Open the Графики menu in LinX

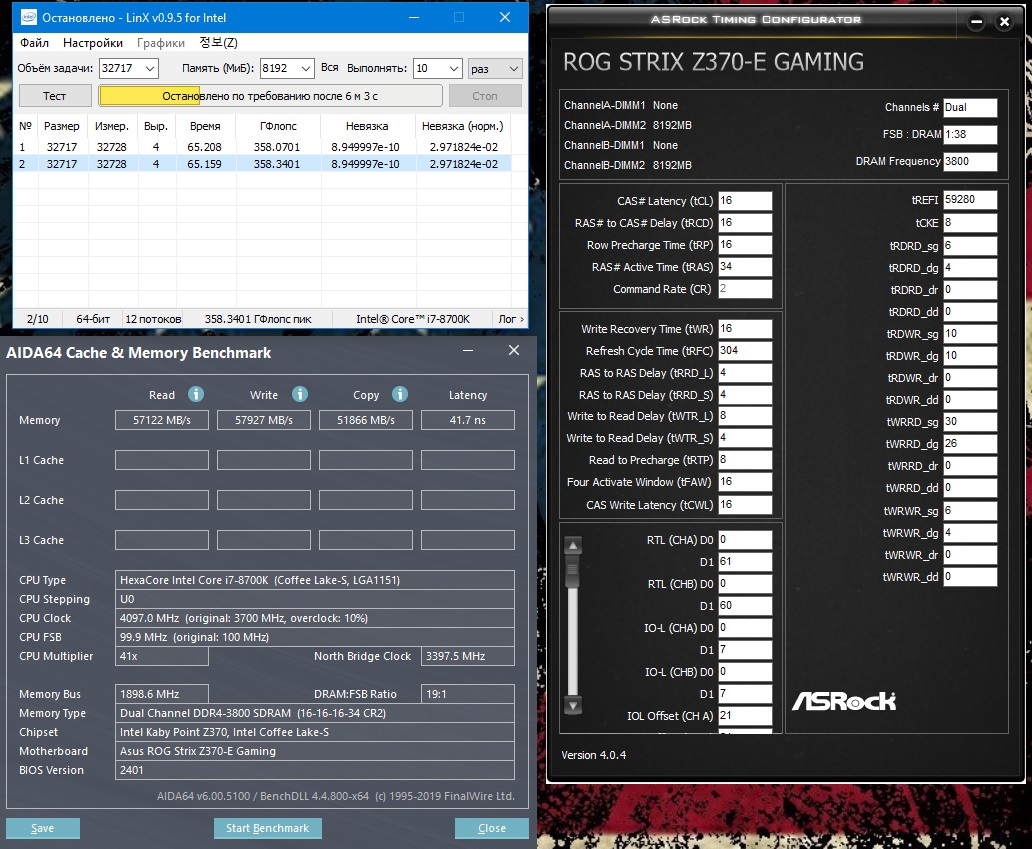(x=161, y=43)
